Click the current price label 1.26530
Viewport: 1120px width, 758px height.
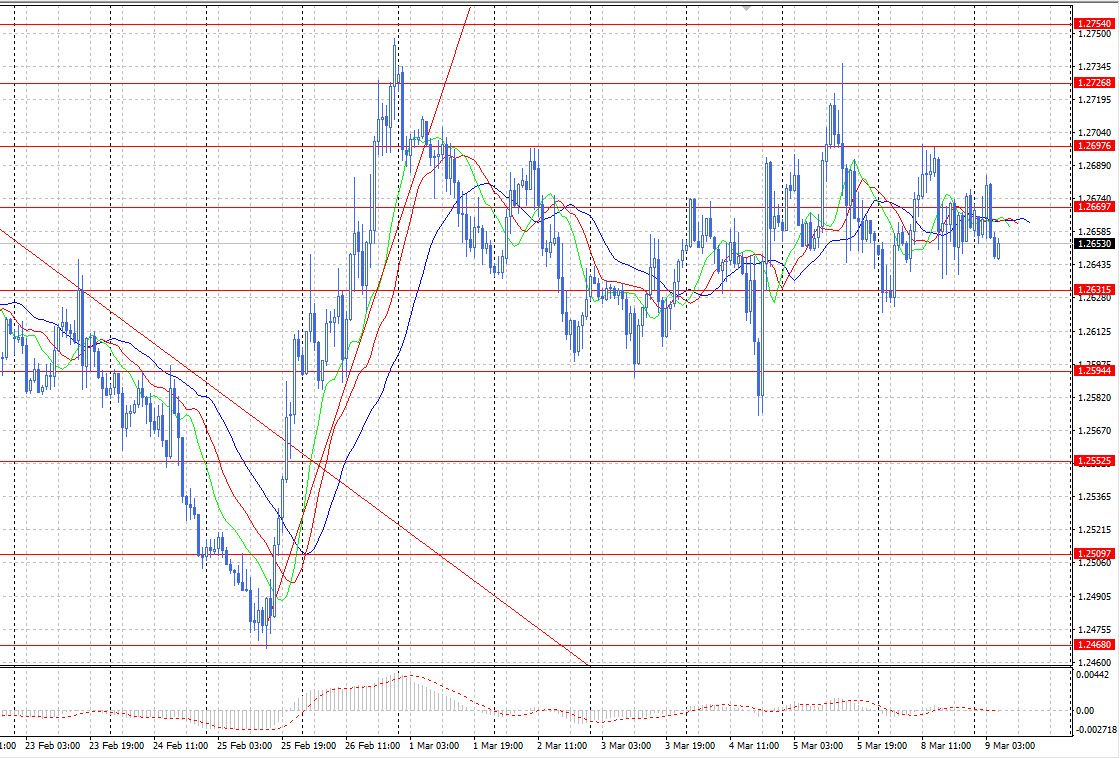pos(1094,244)
